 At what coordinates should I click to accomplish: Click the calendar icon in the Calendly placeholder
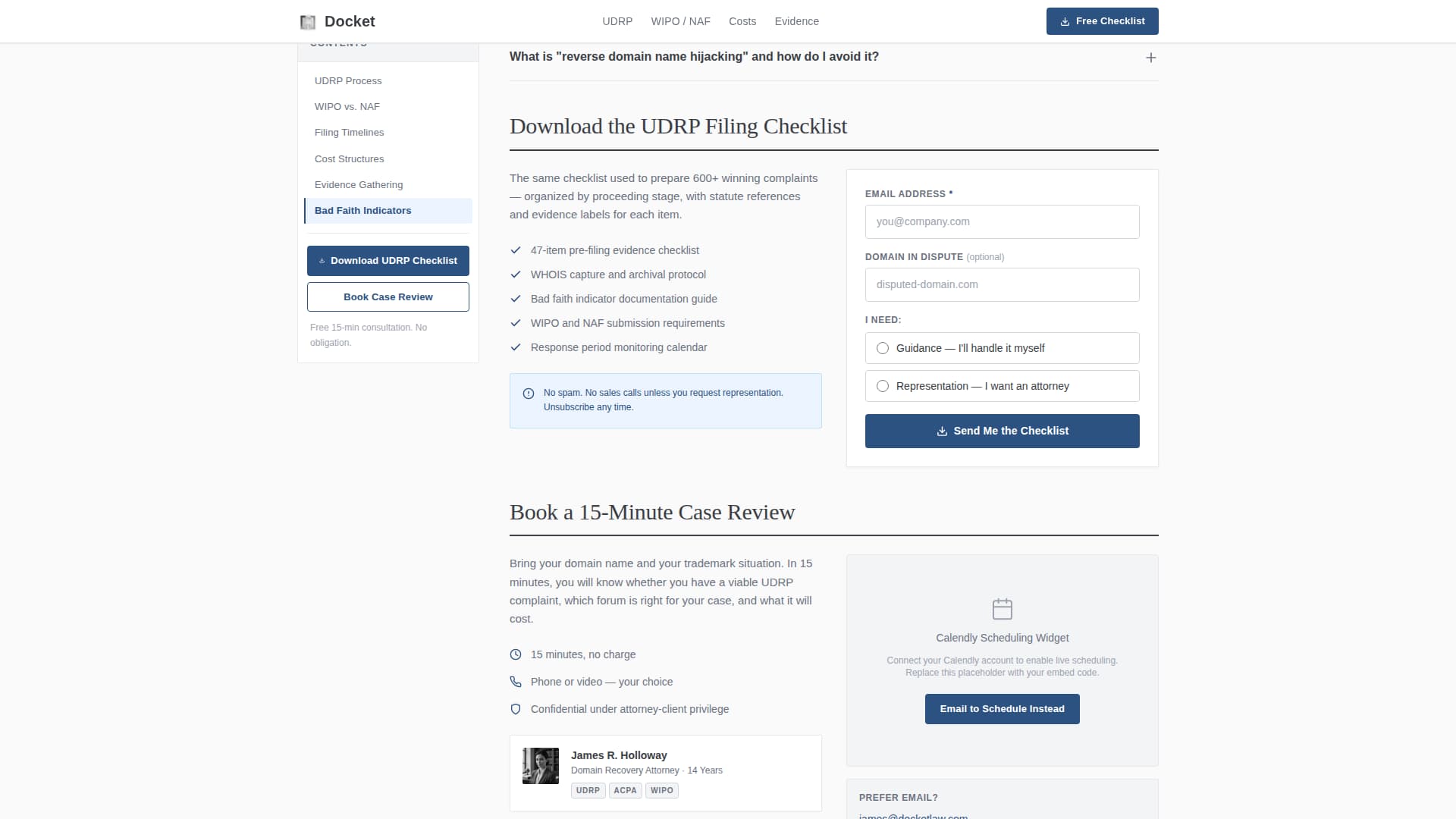coord(1002,608)
